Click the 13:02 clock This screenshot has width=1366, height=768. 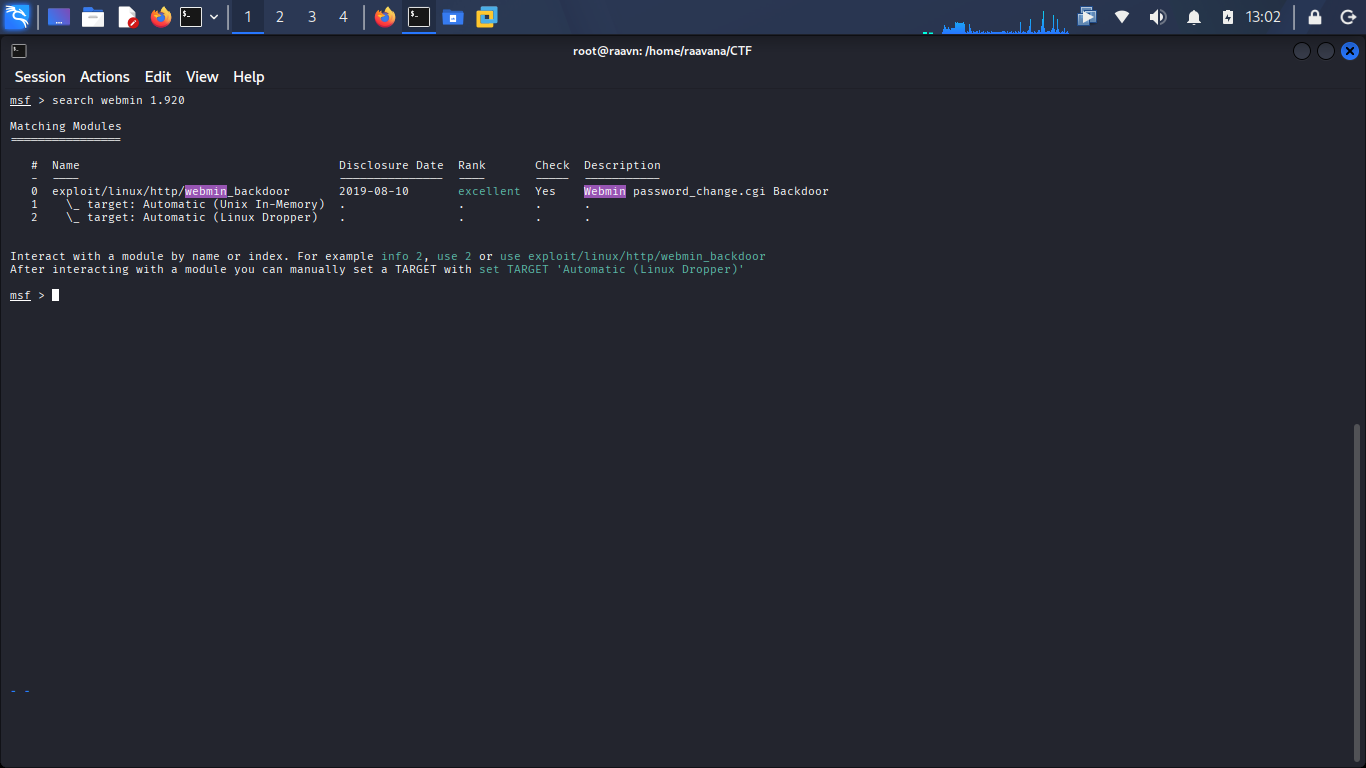pos(1263,17)
